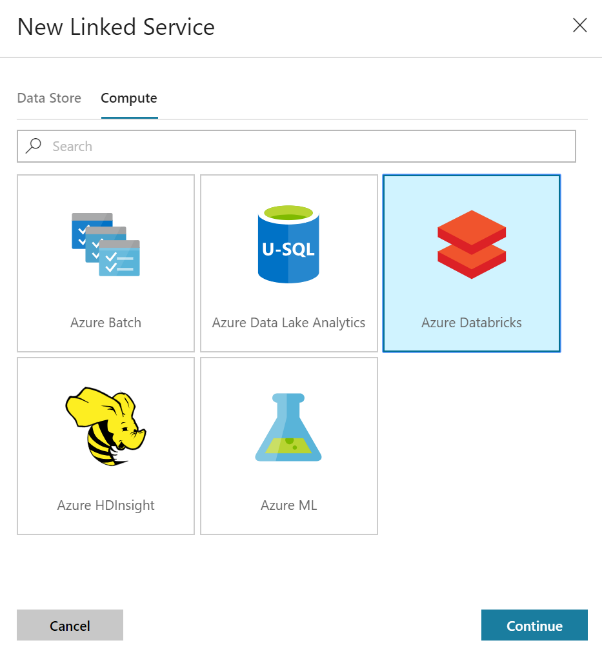This screenshot has width=602, height=651.
Task: Select the Azure Batch icon
Action: 106,244
